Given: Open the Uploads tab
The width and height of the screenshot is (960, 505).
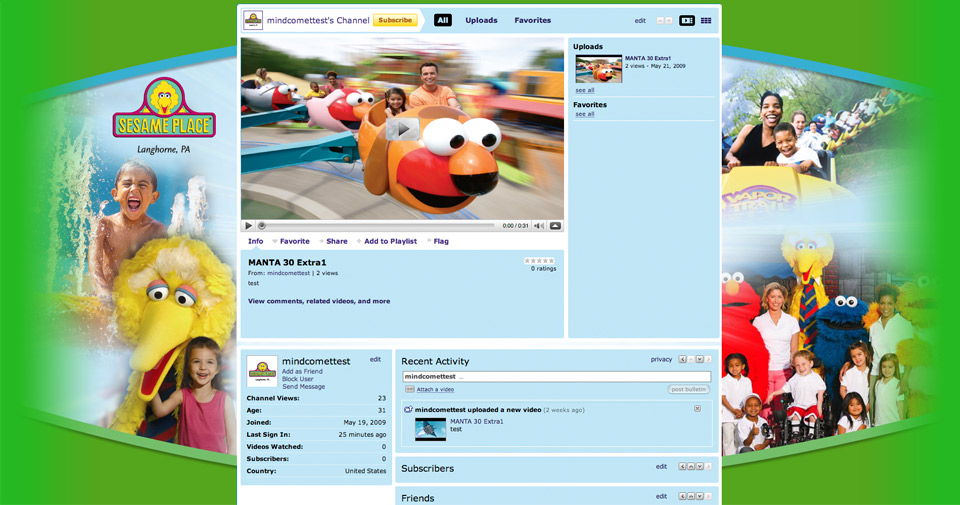Looking at the screenshot, I should point(481,20).
